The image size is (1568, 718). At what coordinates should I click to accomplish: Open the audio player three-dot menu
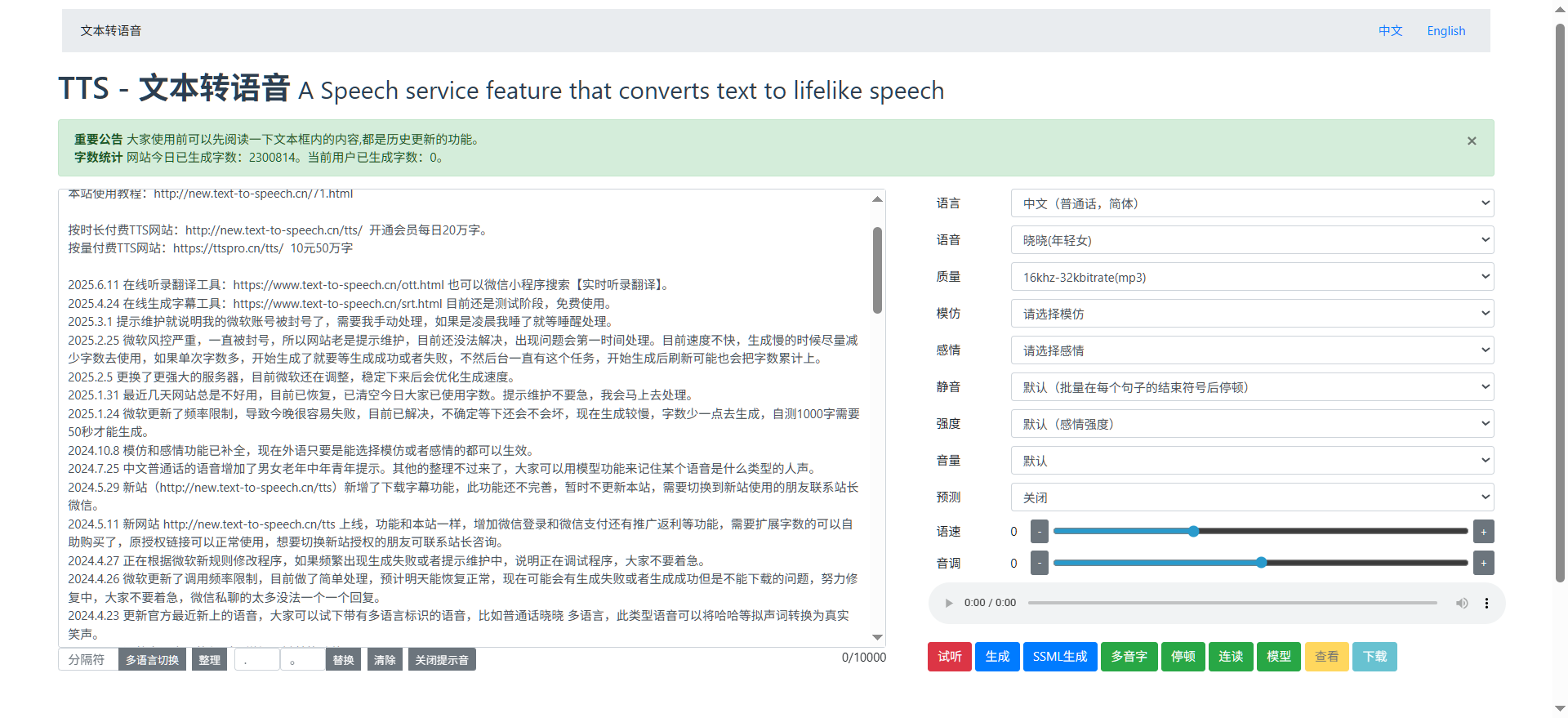pyautogui.click(x=1486, y=603)
